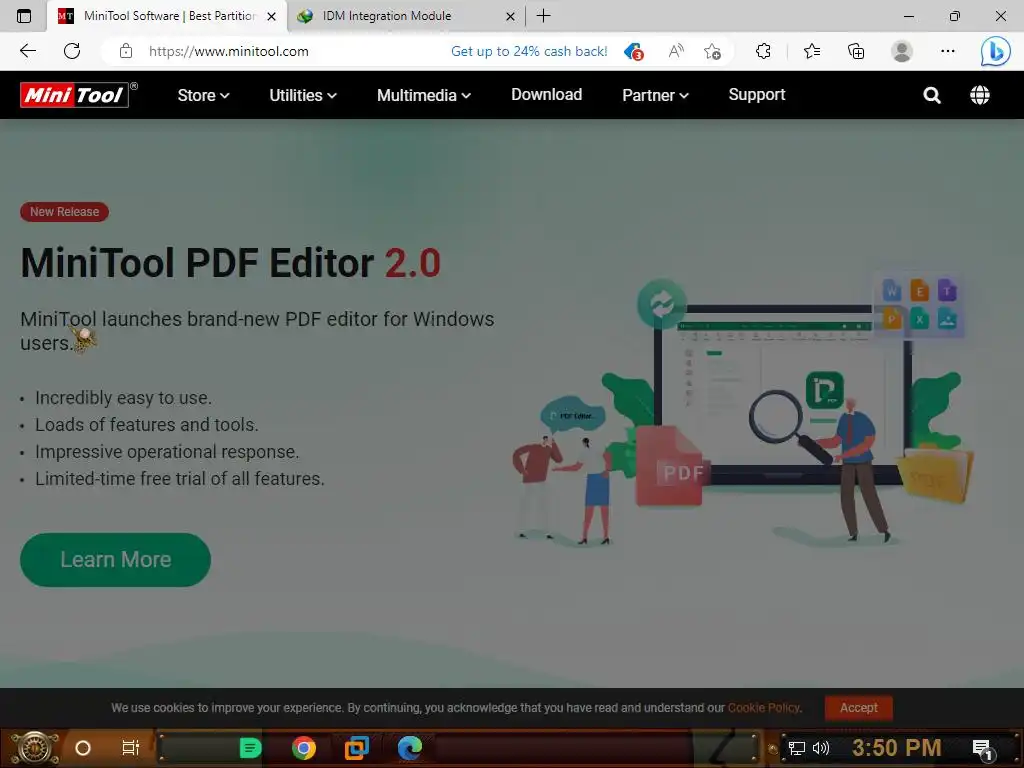Open Microsoft Edge taskbar icon
The height and width of the screenshot is (768, 1024).
(x=410, y=748)
